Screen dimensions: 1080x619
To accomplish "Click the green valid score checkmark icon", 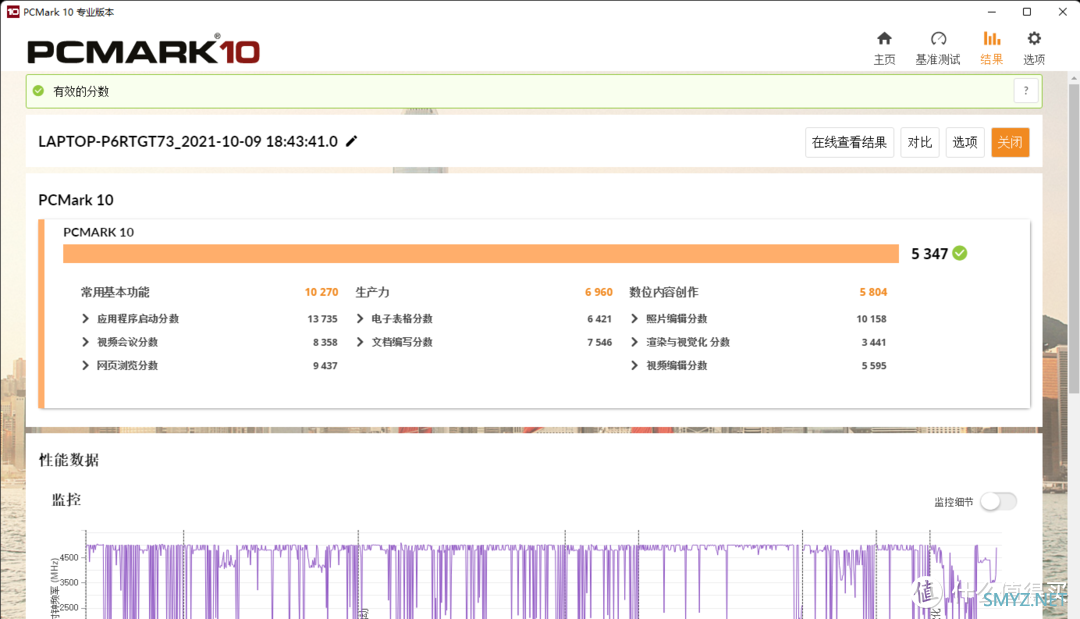I will [39, 91].
